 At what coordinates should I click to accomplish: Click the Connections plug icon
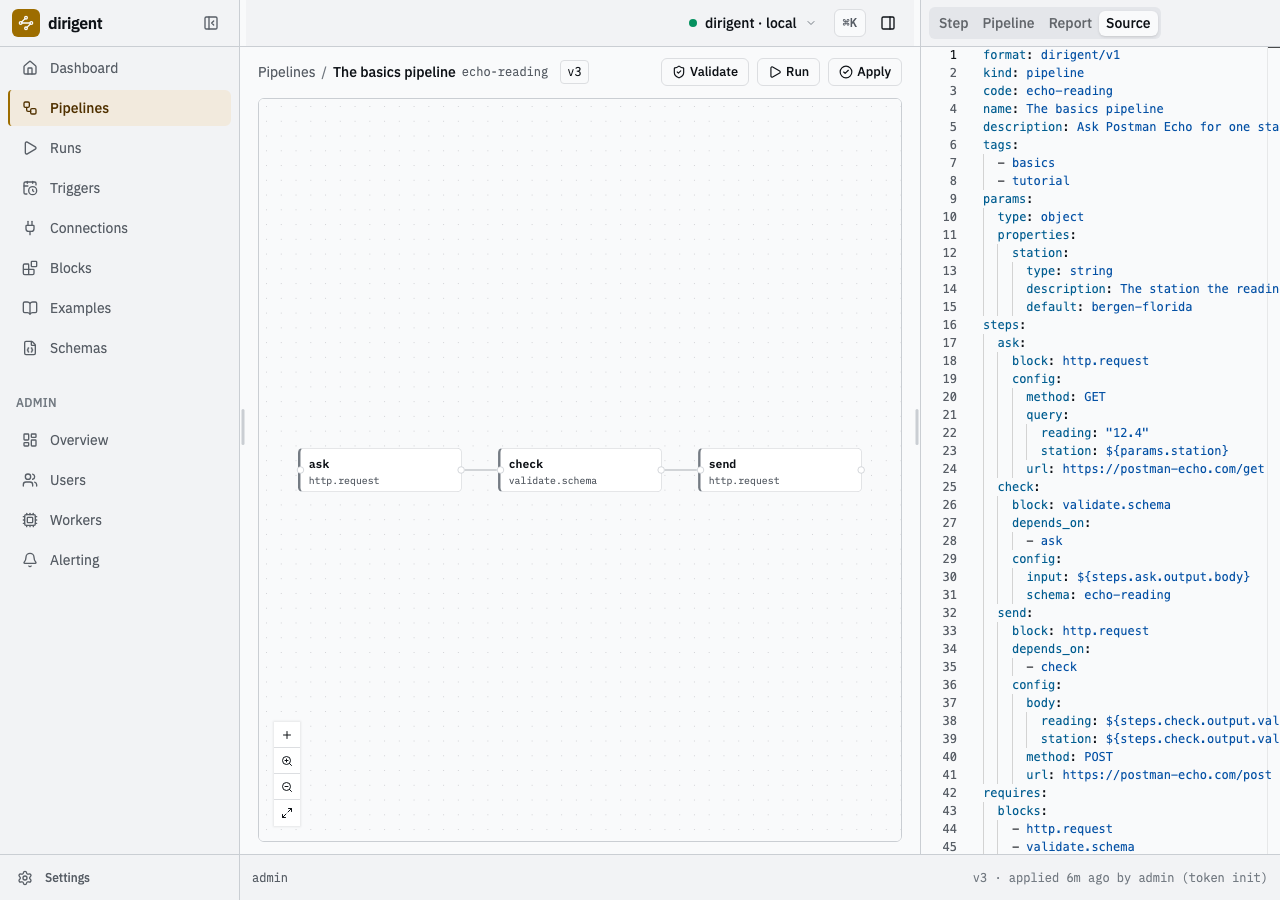pyautogui.click(x=30, y=228)
